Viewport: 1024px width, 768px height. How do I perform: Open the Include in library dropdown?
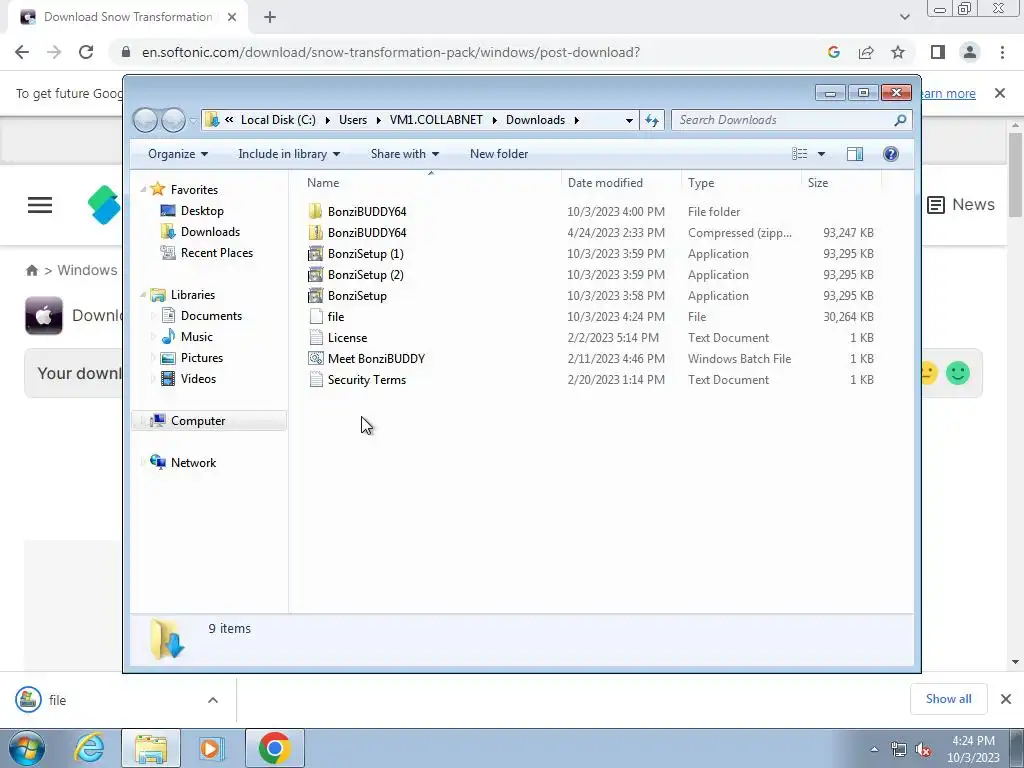tap(289, 153)
